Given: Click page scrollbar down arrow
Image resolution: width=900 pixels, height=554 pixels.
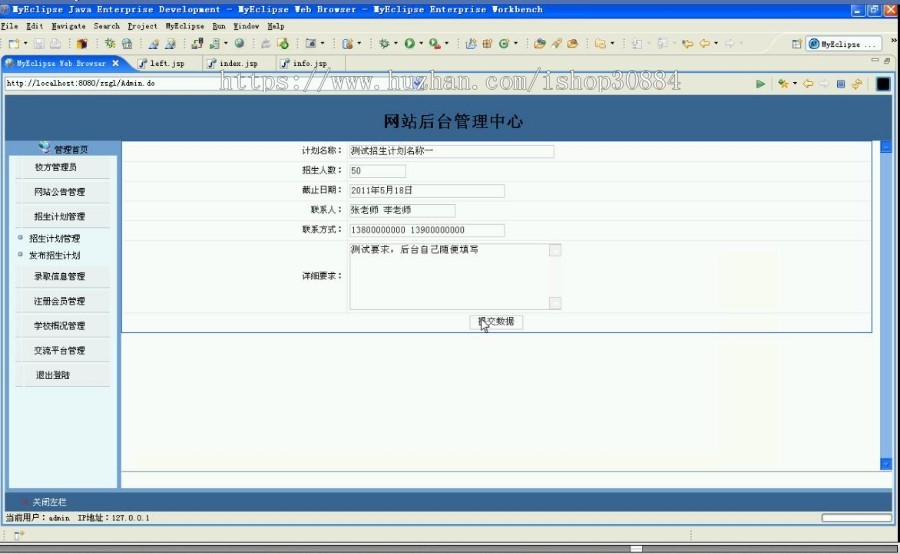Looking at the screenshot, I should point(886,464).
